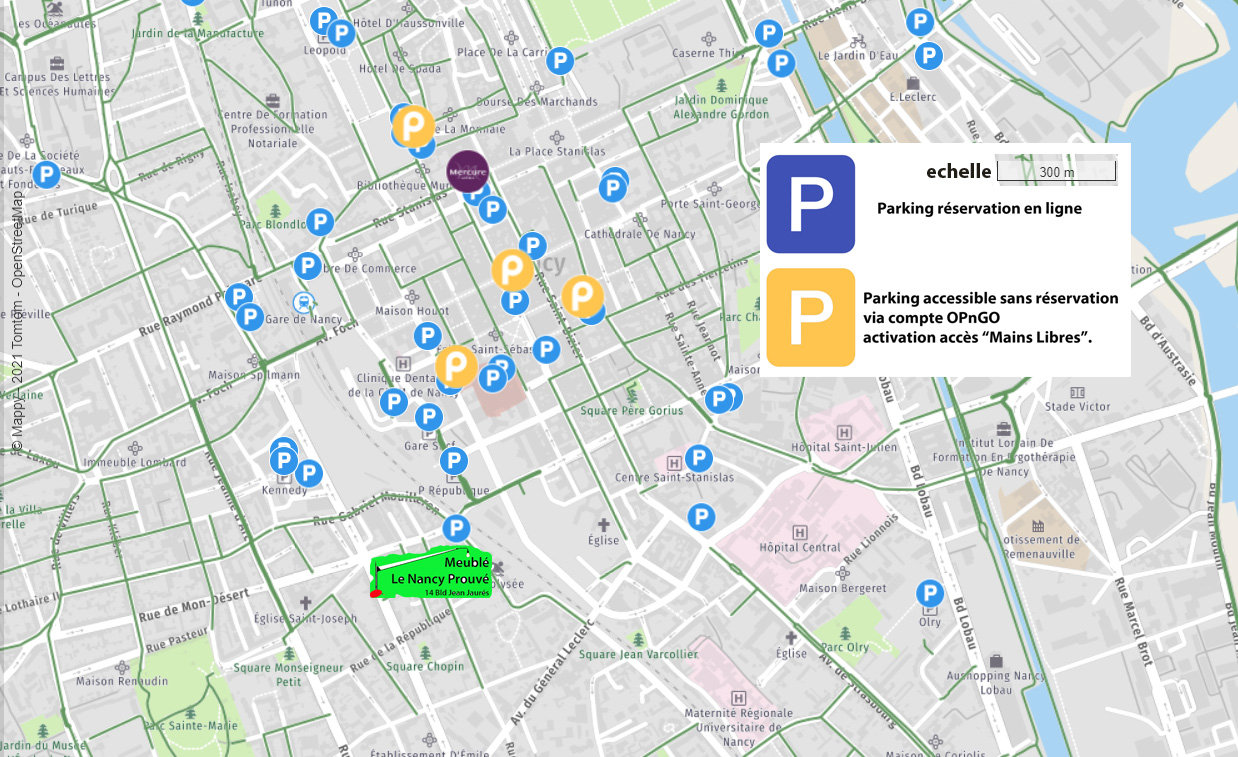
Task: Click "Parking réservation en ligne" legend text
Action: (979, 209)
